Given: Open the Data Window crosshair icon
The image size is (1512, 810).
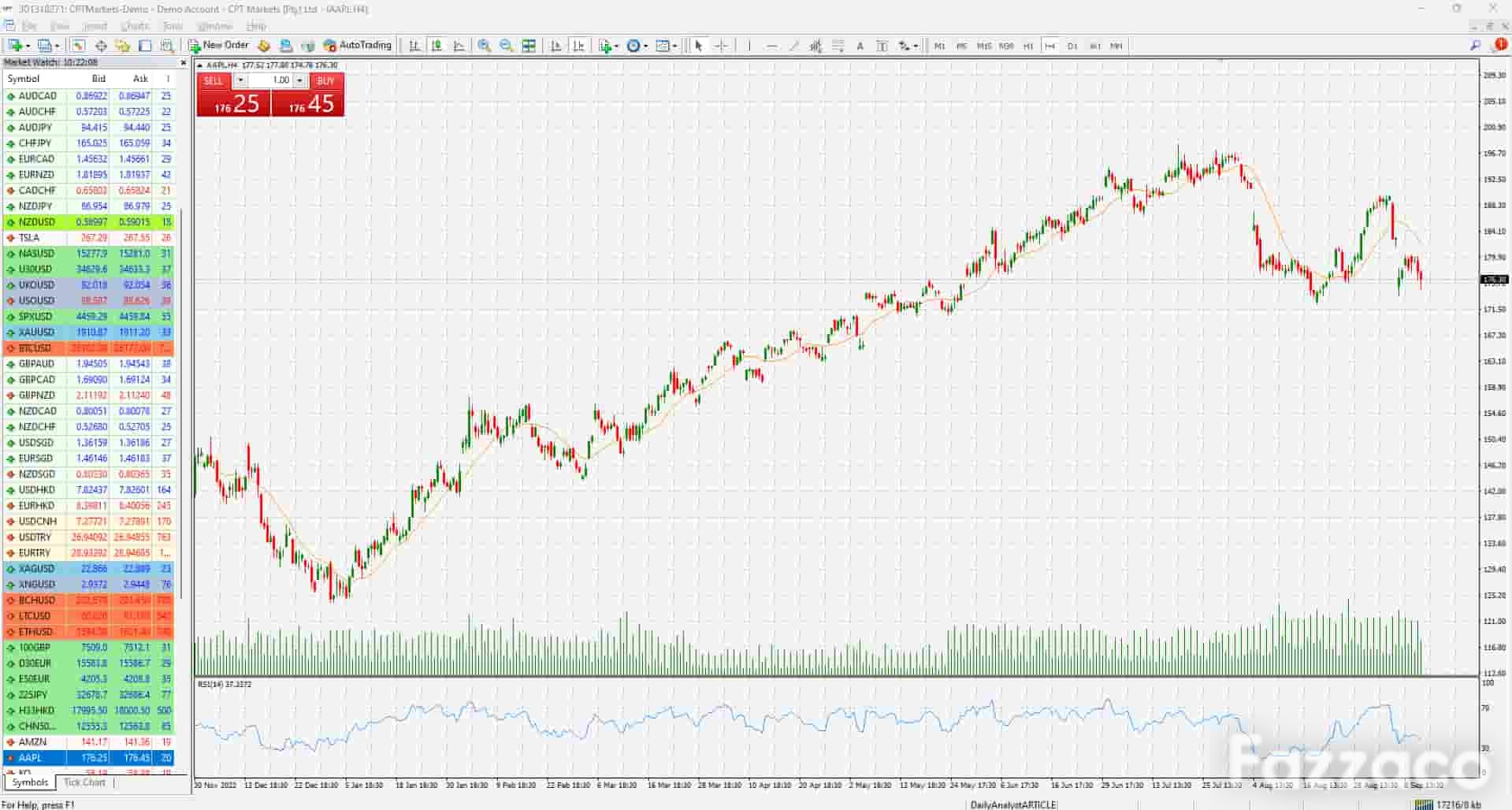Looking at the screenshot, I should pyautogui.click(x=101, y=46).
